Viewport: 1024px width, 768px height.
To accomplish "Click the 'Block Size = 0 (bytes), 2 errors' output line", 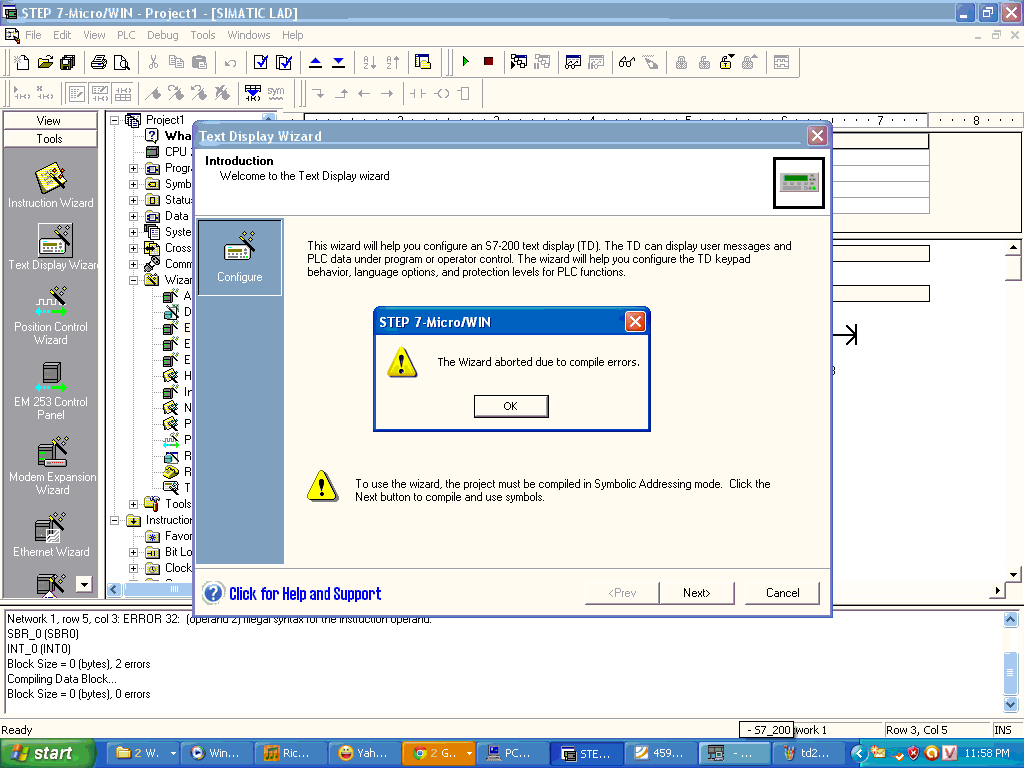I will (78, 664).
